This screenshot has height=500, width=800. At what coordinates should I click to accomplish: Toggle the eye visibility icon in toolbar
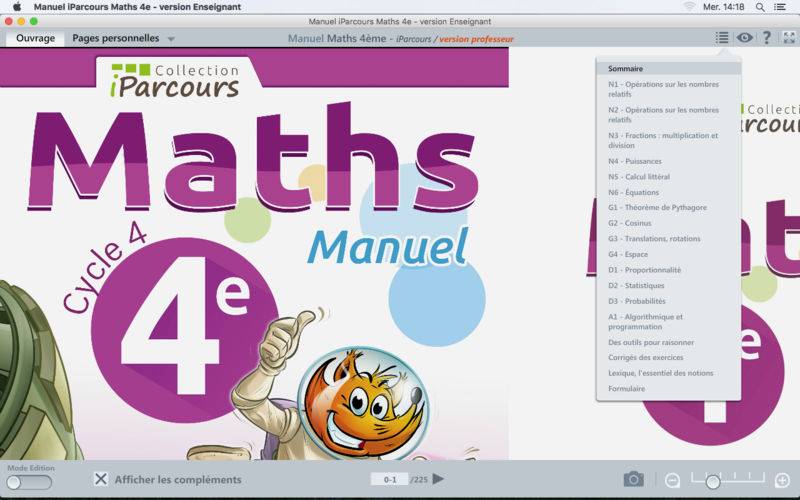tap(744, 38)
